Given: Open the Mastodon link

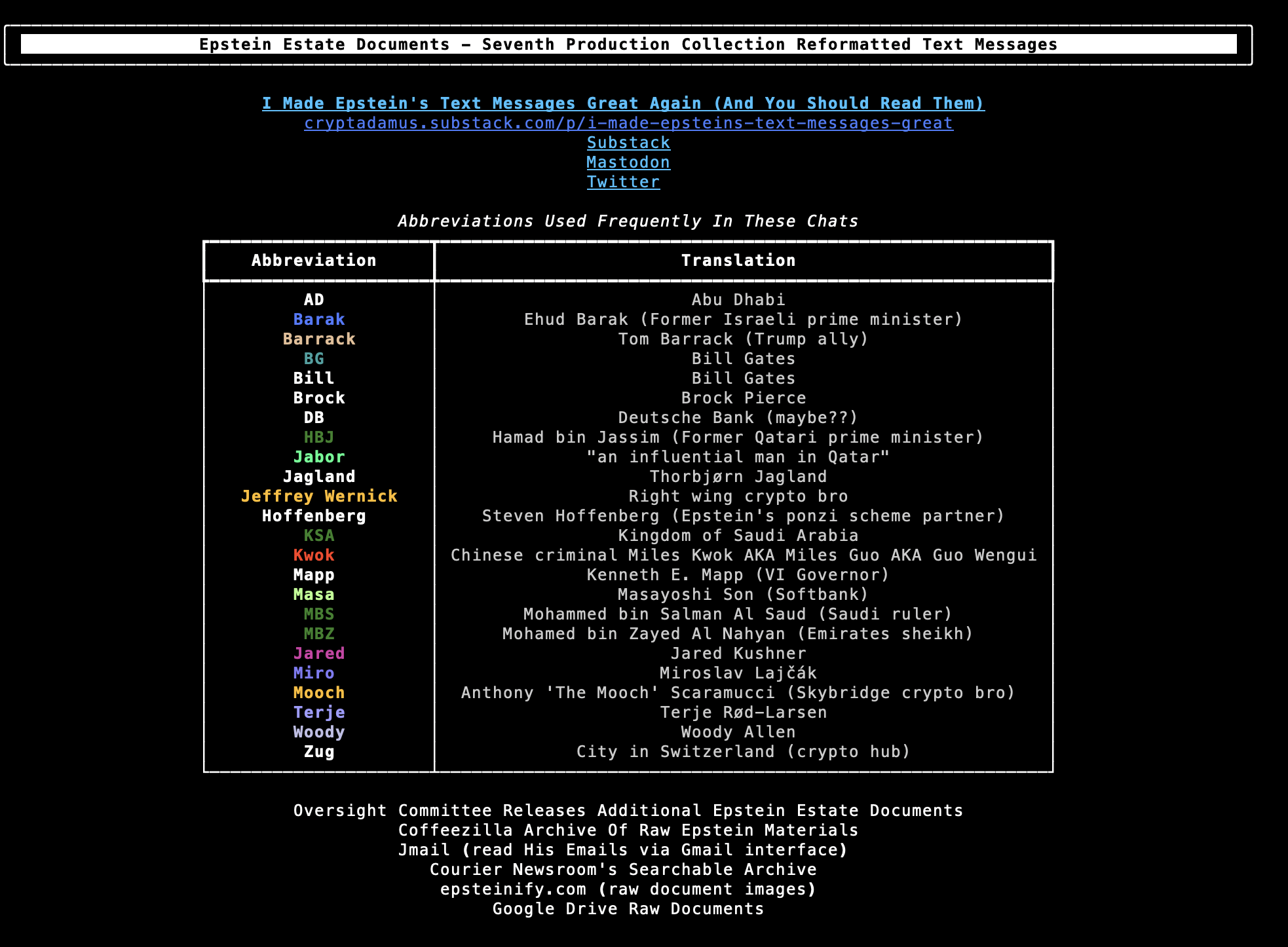Looking at the screenshot, I should tap(628, 162).
